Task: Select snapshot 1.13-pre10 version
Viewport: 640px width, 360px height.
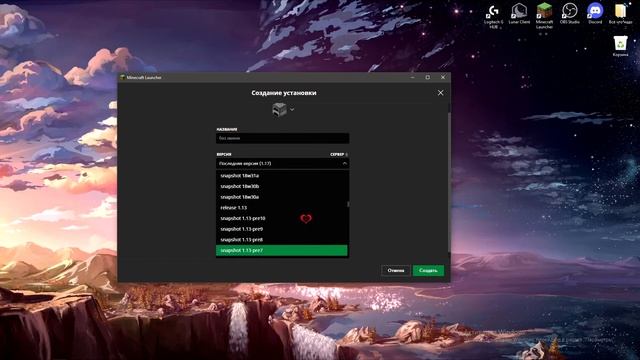Action: (x=282, y=218)
